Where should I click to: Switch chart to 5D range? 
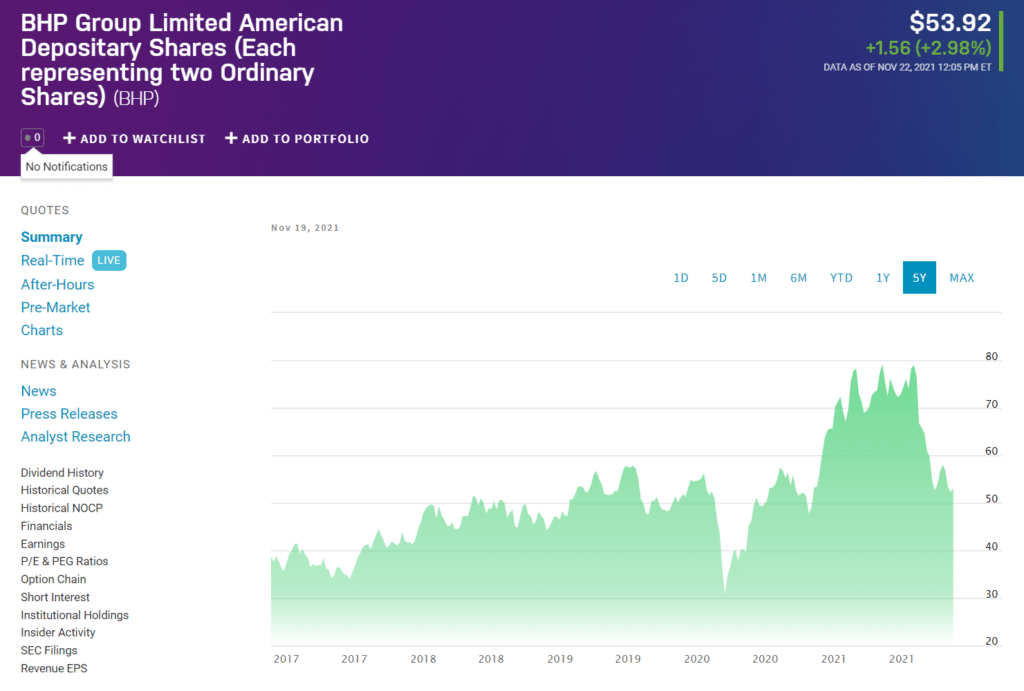pyautogui.click(x=719, y=278)
